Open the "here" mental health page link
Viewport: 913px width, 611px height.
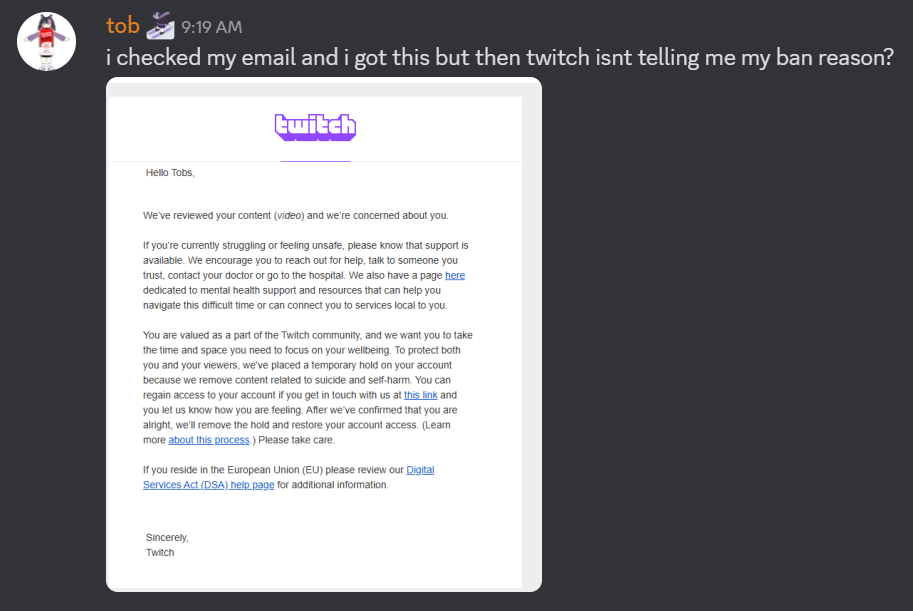[x=455, y=275]
